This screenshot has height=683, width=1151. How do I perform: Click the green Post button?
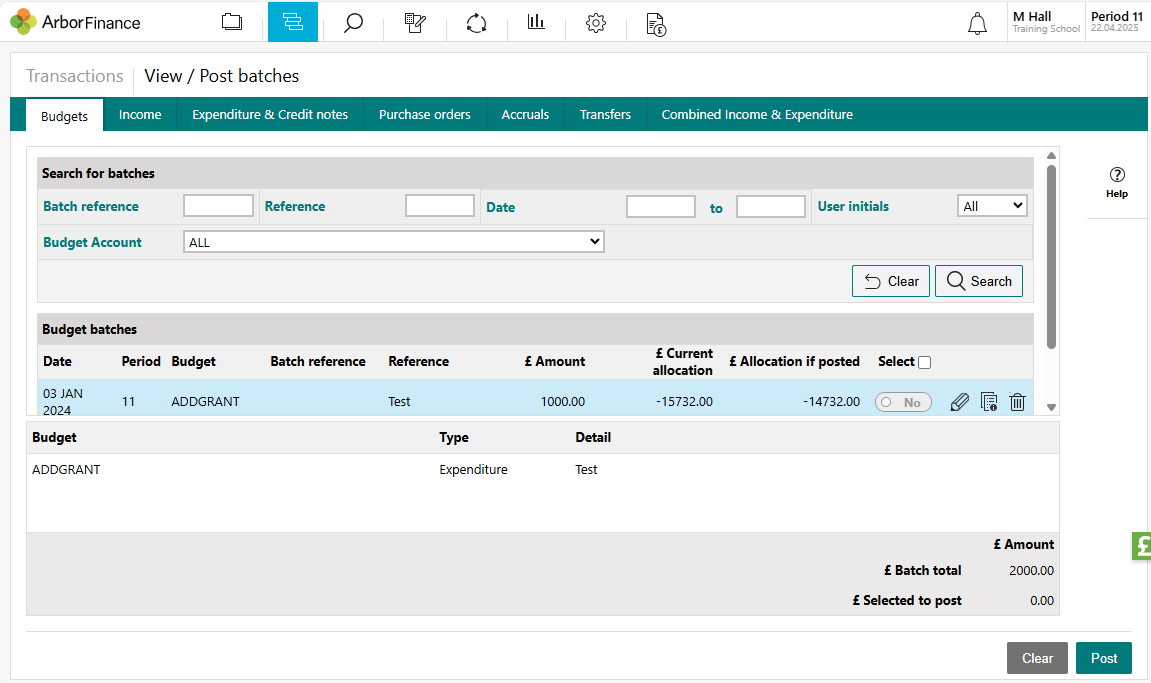pyautogui.click(x=1103, y=658)
